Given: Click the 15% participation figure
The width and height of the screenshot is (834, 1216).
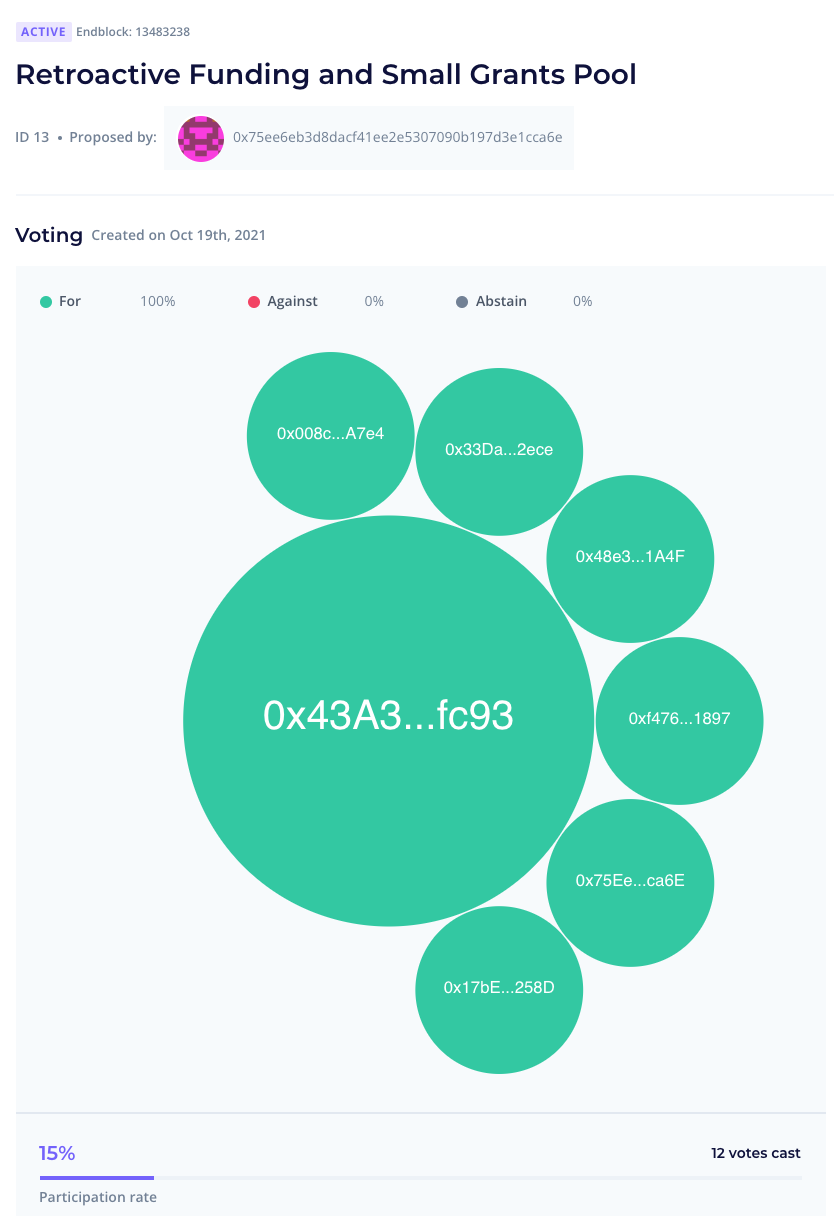Looking at the screenshot, I should [x=57, y=1153].
